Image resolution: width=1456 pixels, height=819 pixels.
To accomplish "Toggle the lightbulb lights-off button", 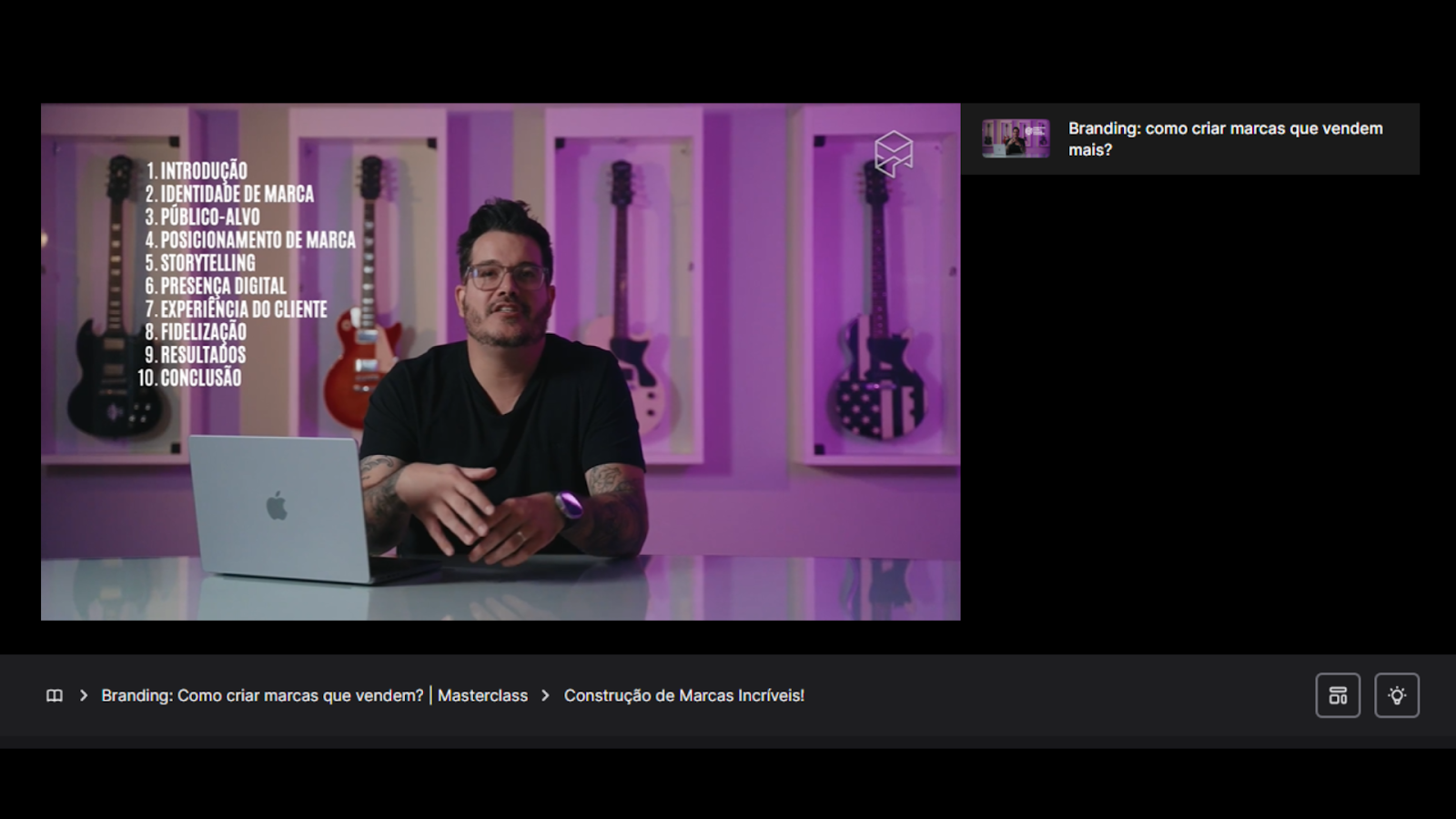I will [x=1397, y=695].
